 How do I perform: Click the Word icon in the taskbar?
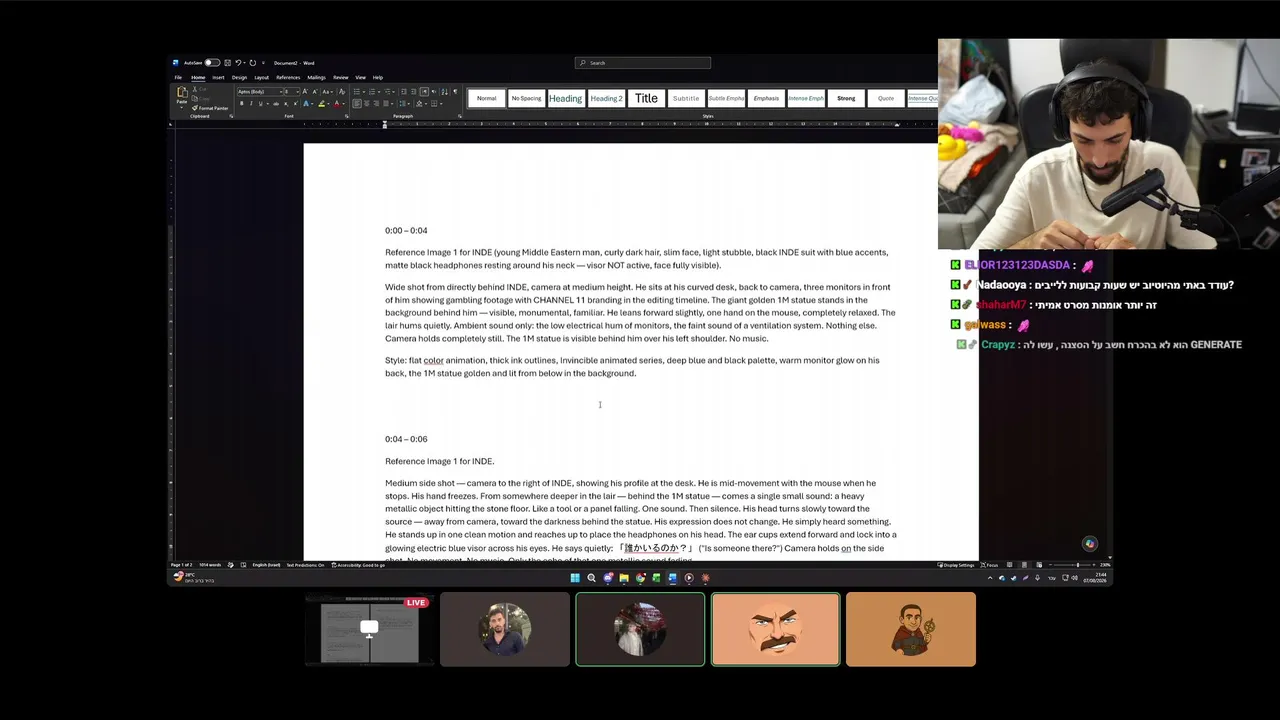tap(672, 578)
